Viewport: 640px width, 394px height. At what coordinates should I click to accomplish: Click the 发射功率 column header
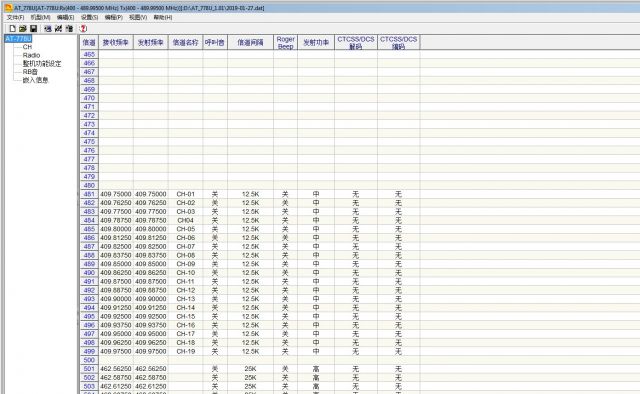316,42
